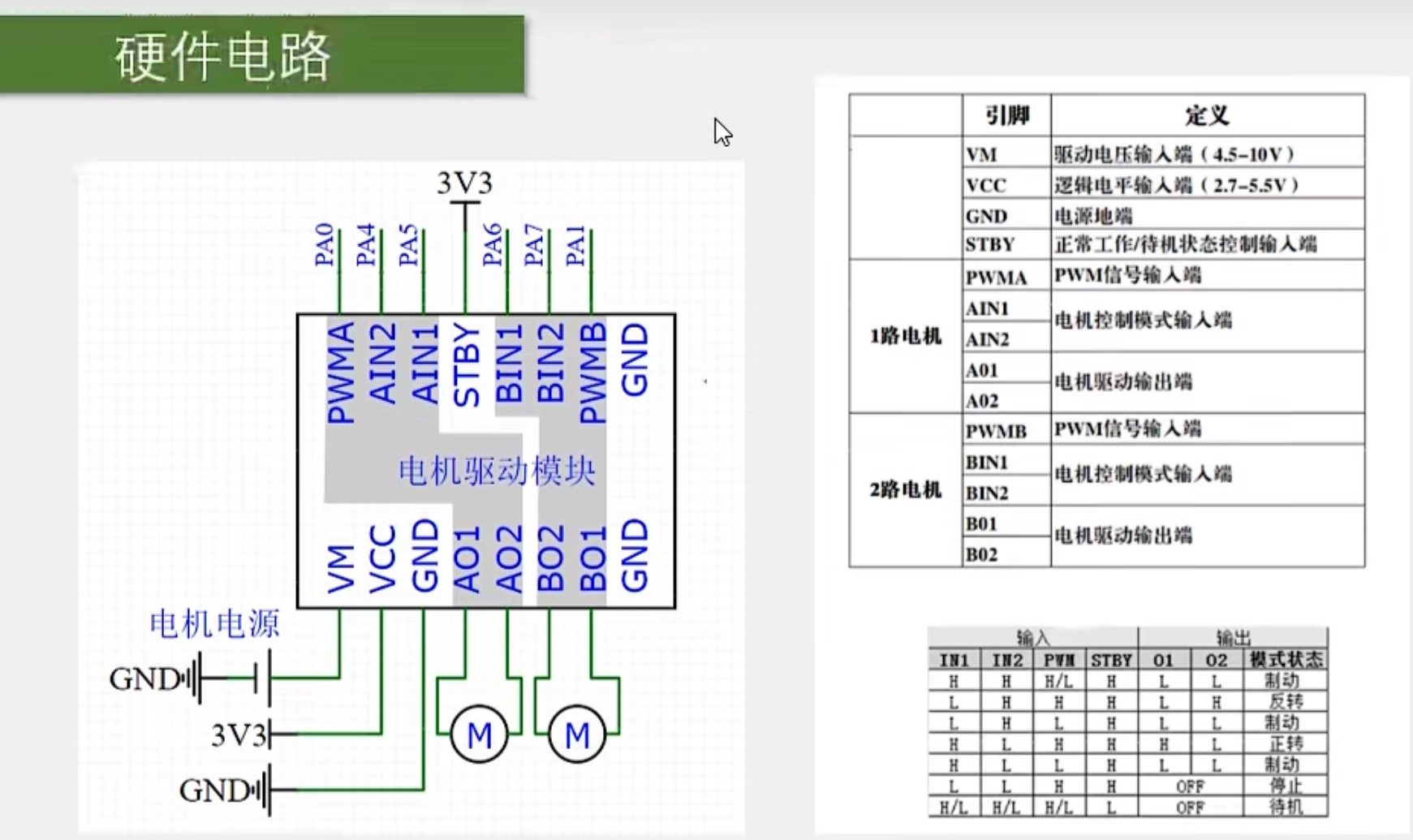This screenshot has height=840, width=1413.
Task: Select the PA6 wire label
Action: (493, 245)
